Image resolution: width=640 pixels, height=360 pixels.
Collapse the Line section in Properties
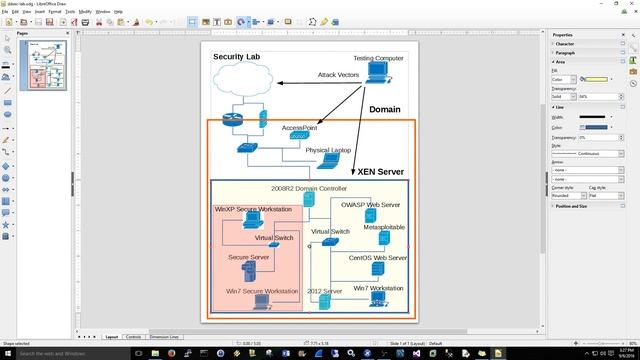(560, 107)
